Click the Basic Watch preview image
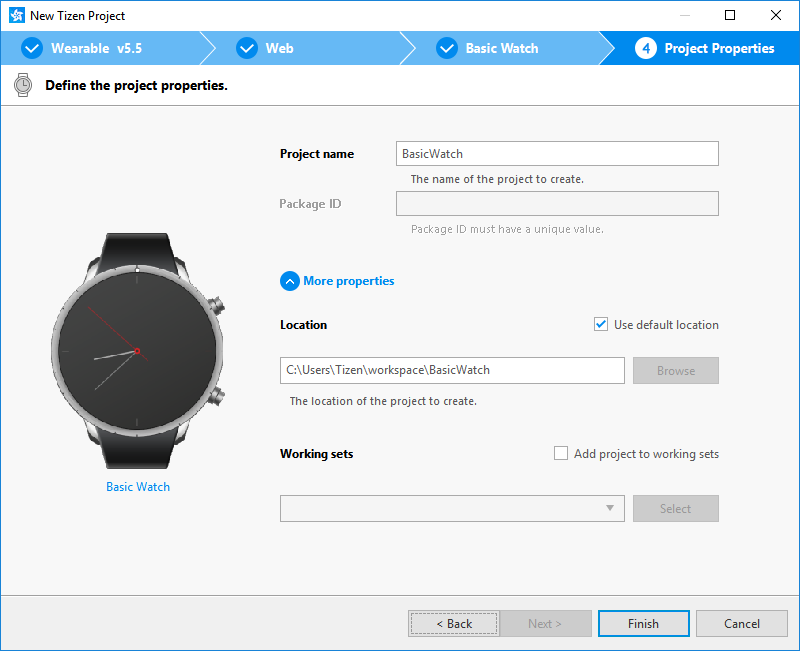800x651 pixels. [137, 351]
